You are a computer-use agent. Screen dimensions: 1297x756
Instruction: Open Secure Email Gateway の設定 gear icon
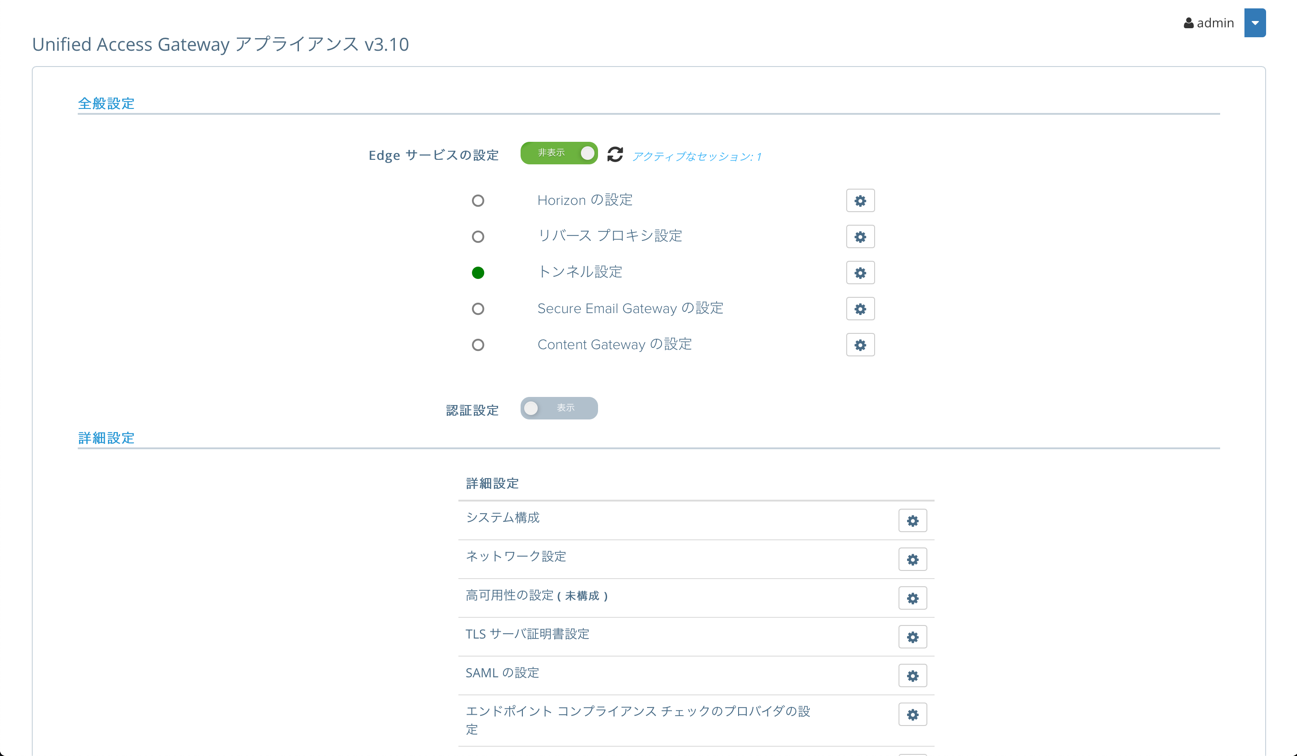click(x=860, y=309)
